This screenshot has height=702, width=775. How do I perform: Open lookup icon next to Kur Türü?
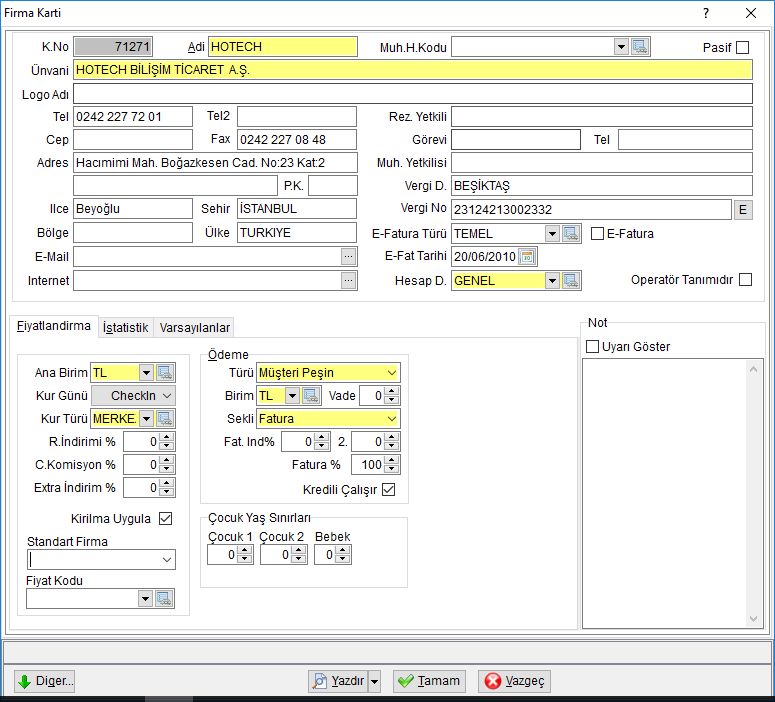point(165,419)
